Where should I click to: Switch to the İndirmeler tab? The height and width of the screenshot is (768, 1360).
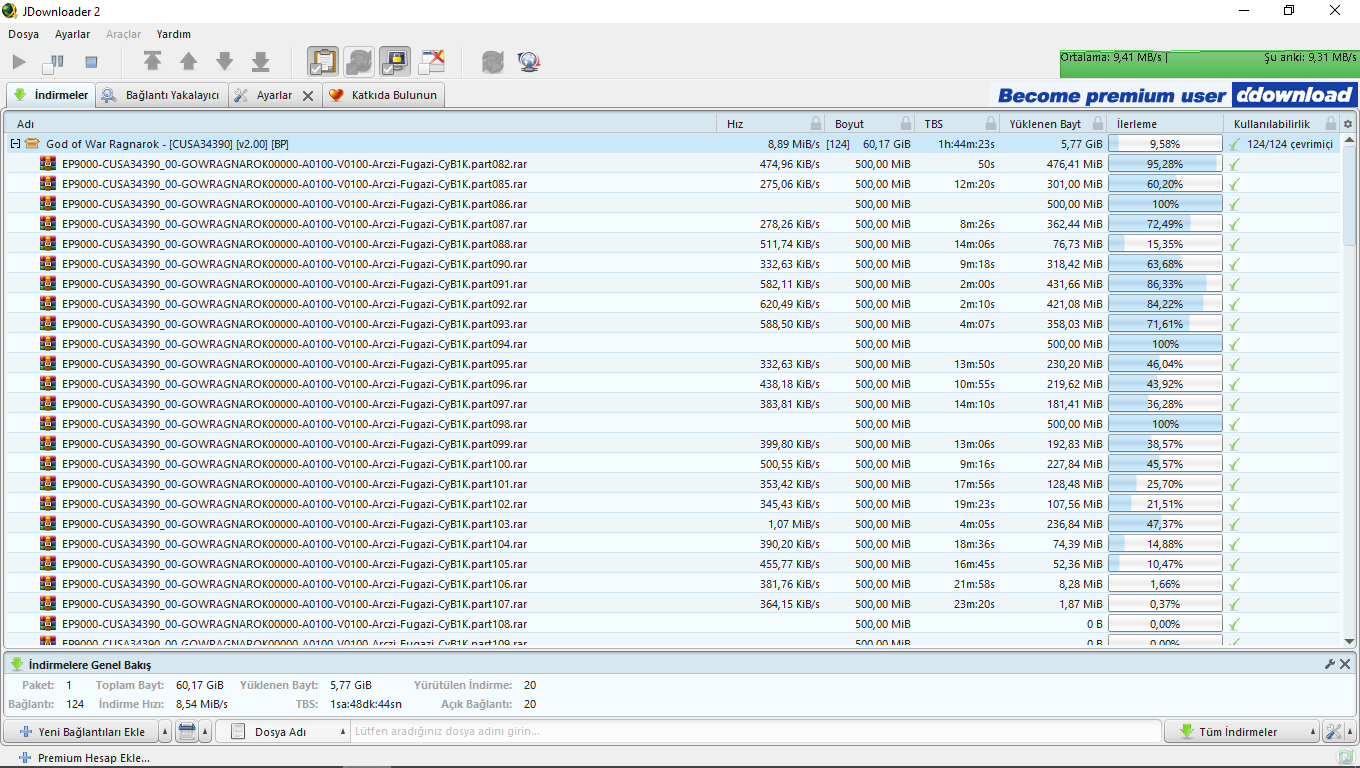(x=51, y=96)
